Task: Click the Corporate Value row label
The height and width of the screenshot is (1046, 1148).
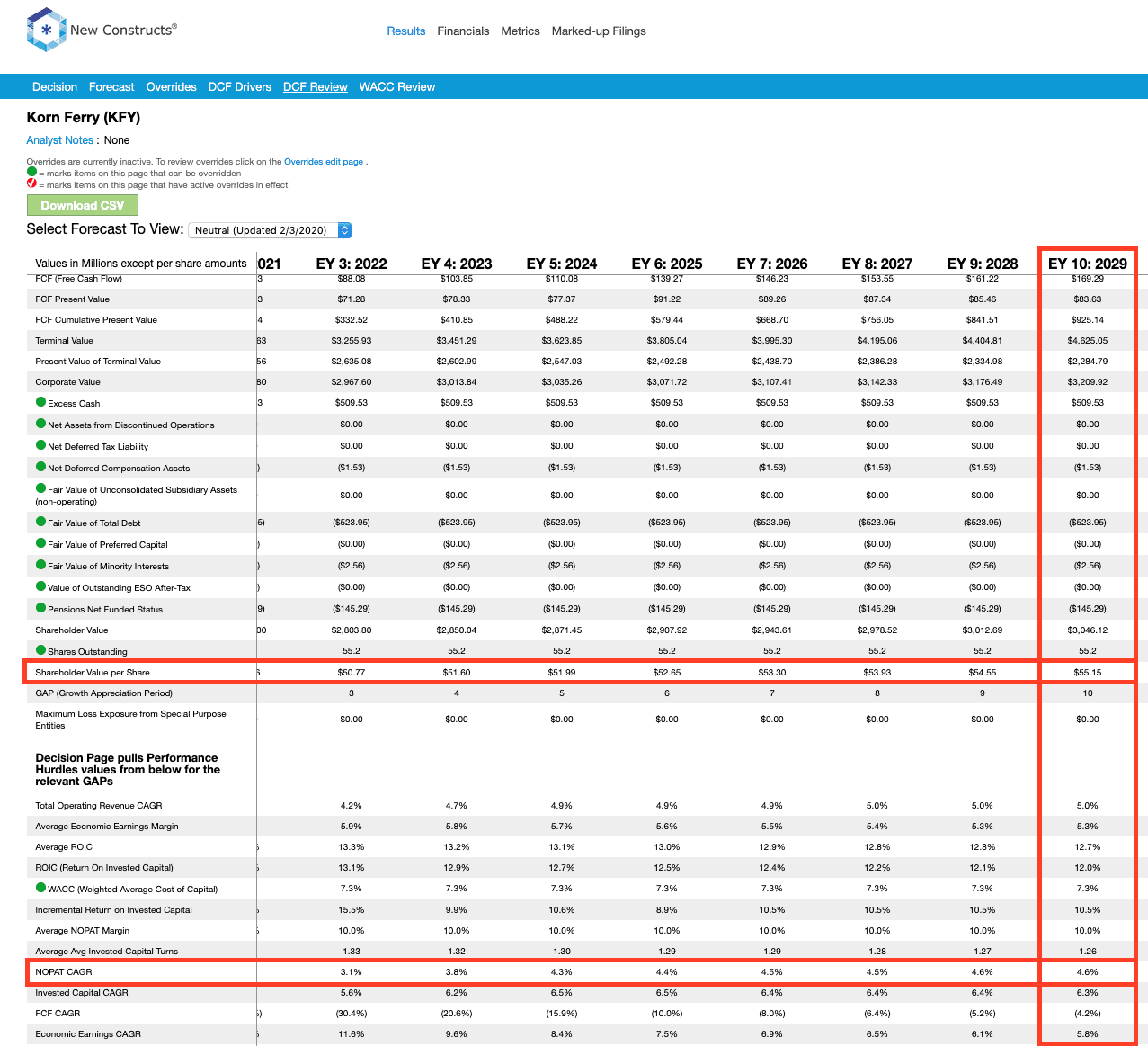Action: coord(67,382)
